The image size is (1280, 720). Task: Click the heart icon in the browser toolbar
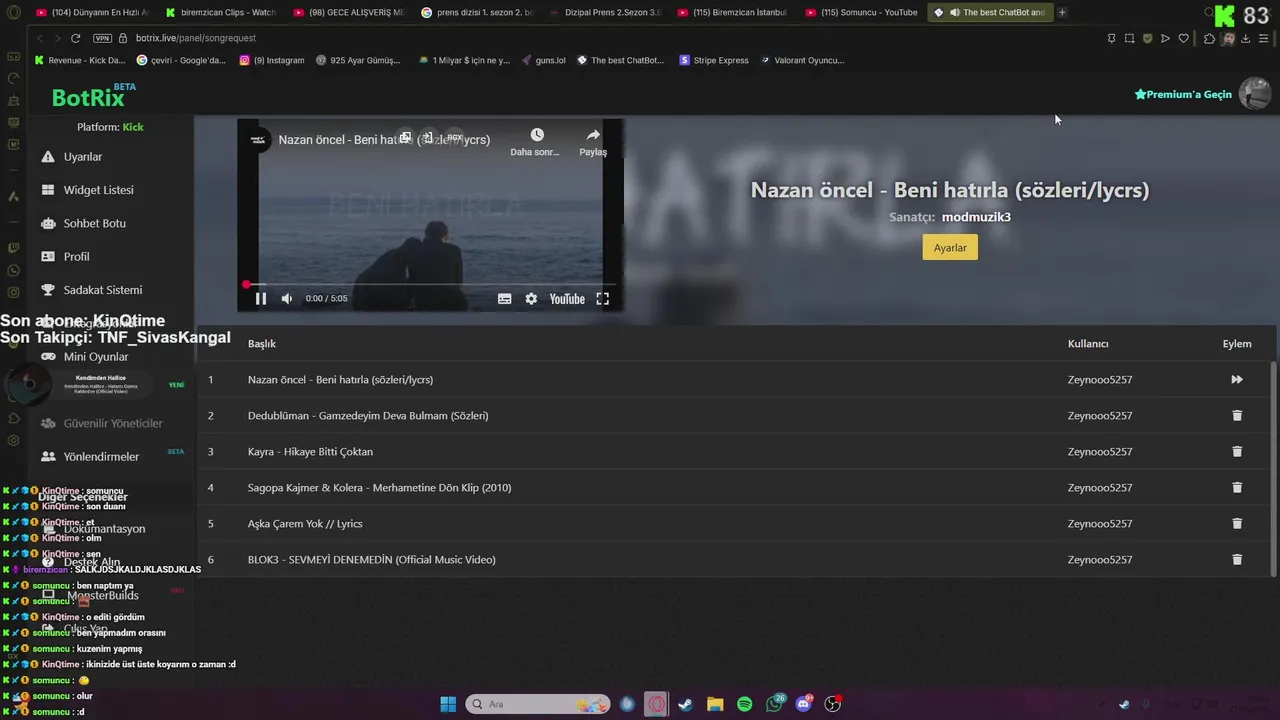click(x=1184, y=38)
